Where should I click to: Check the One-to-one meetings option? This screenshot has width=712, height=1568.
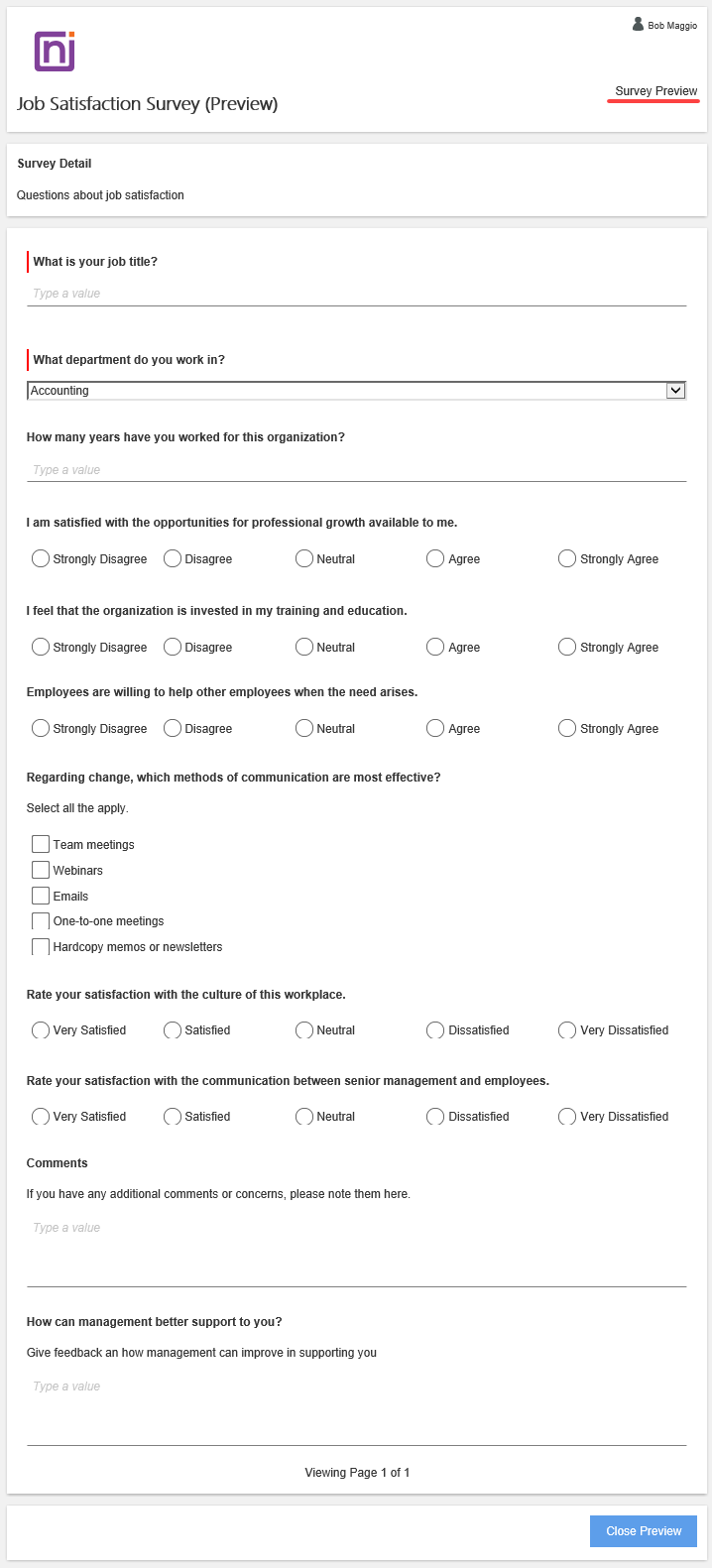coord(40,920)
